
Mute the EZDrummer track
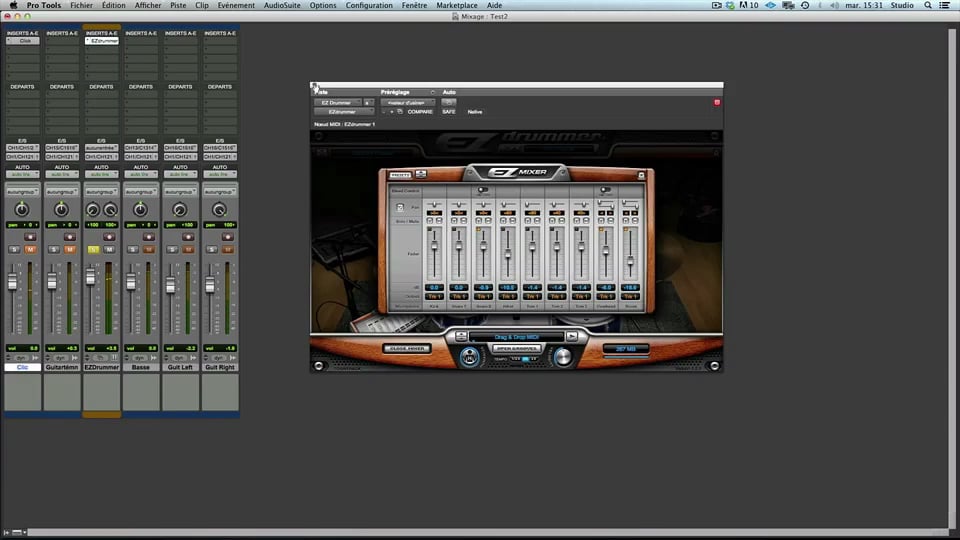(x=109, y=249)
